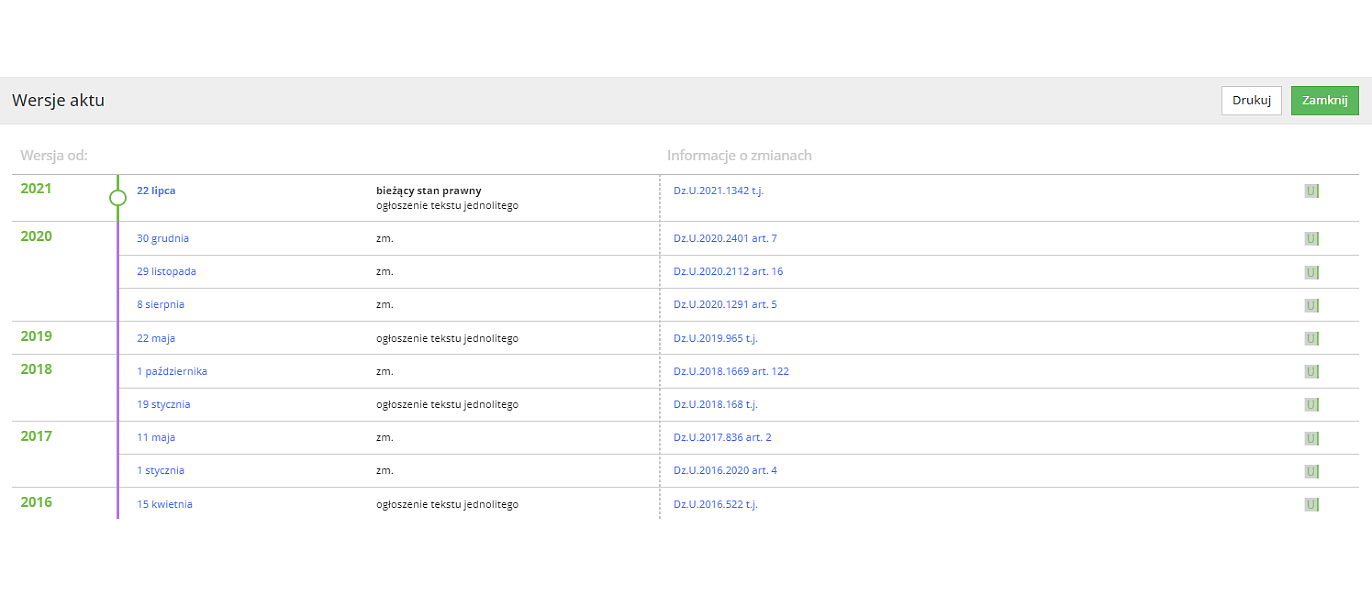Click the U icon in 1 października row
Screen dimensions: 1372x607
1311,372
